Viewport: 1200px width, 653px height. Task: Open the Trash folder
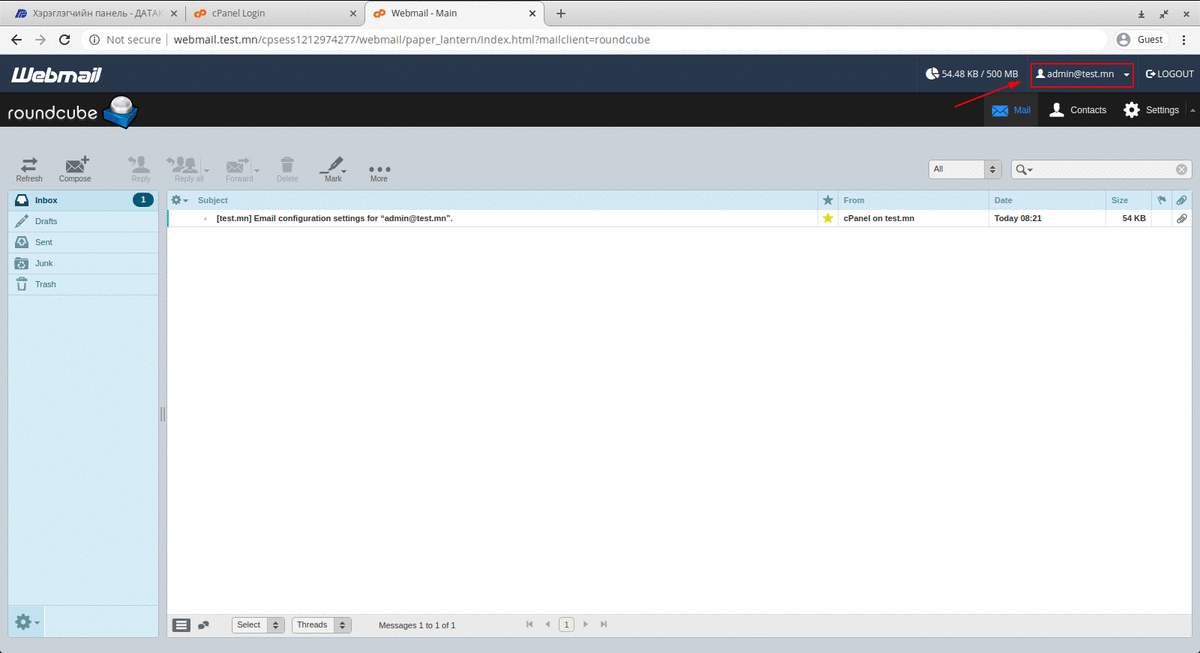(83, 284)
